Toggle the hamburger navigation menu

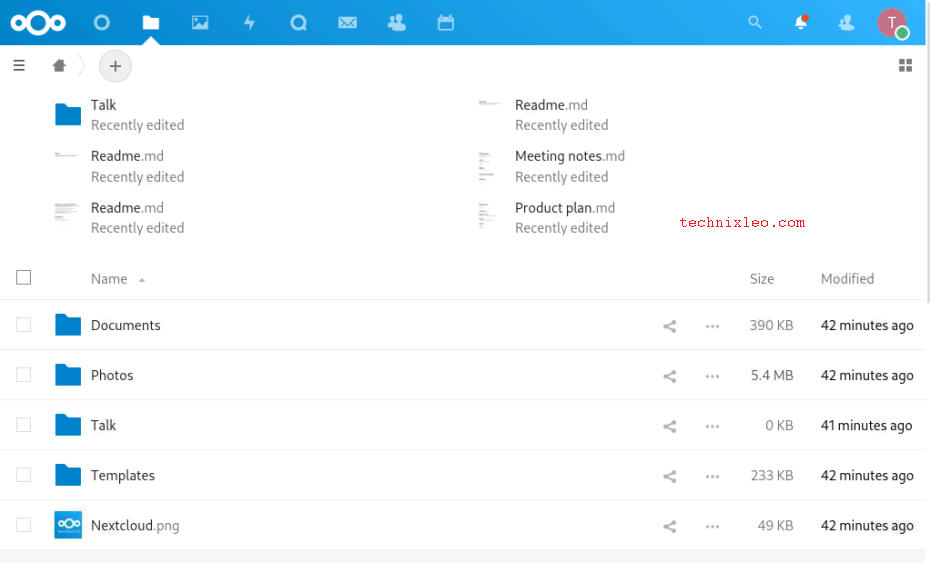19,66
